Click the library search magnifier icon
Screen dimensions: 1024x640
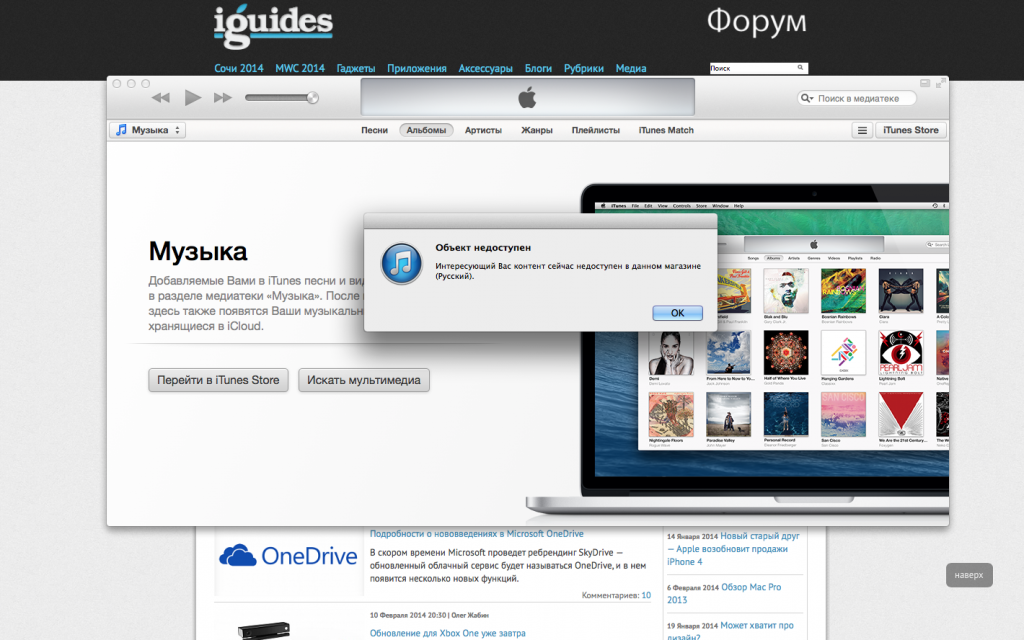807,99
